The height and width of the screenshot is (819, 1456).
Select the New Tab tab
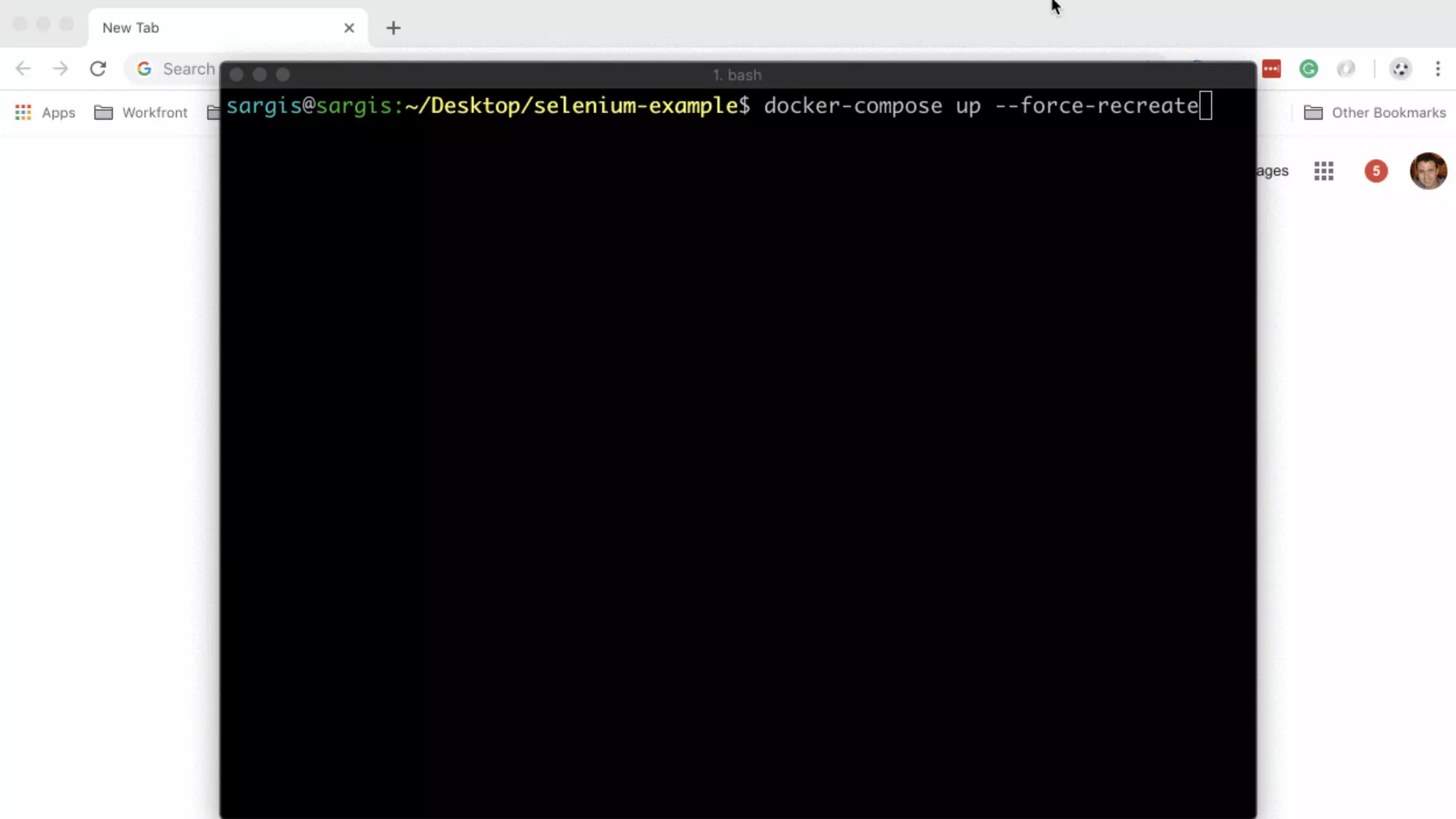coord(213,28)
